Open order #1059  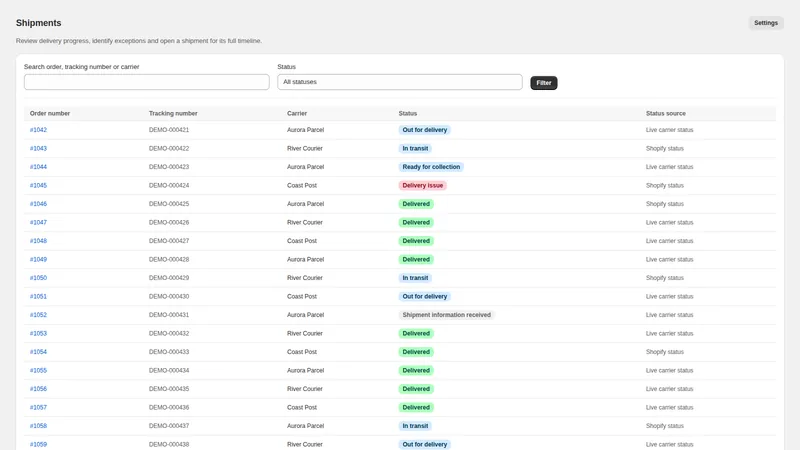(x=38, y=444)
